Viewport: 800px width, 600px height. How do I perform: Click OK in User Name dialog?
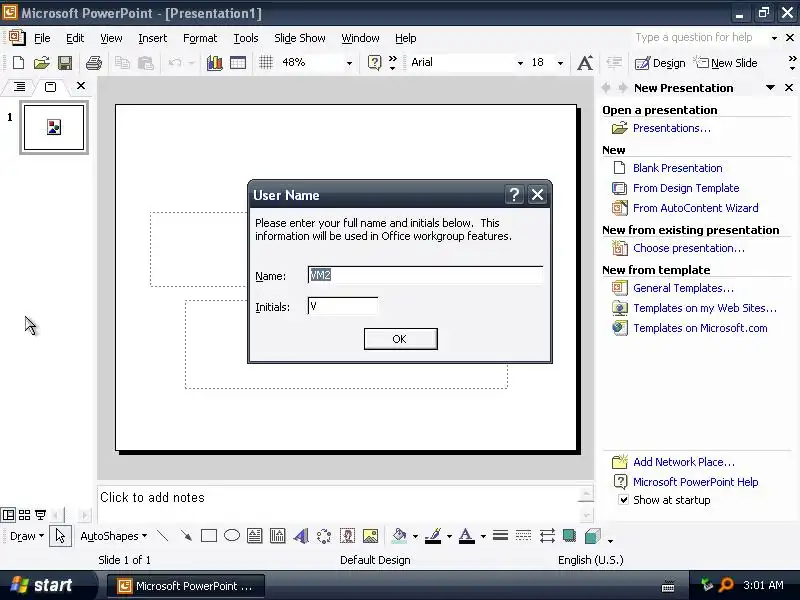pyautogui.click(x=401, y=339)
